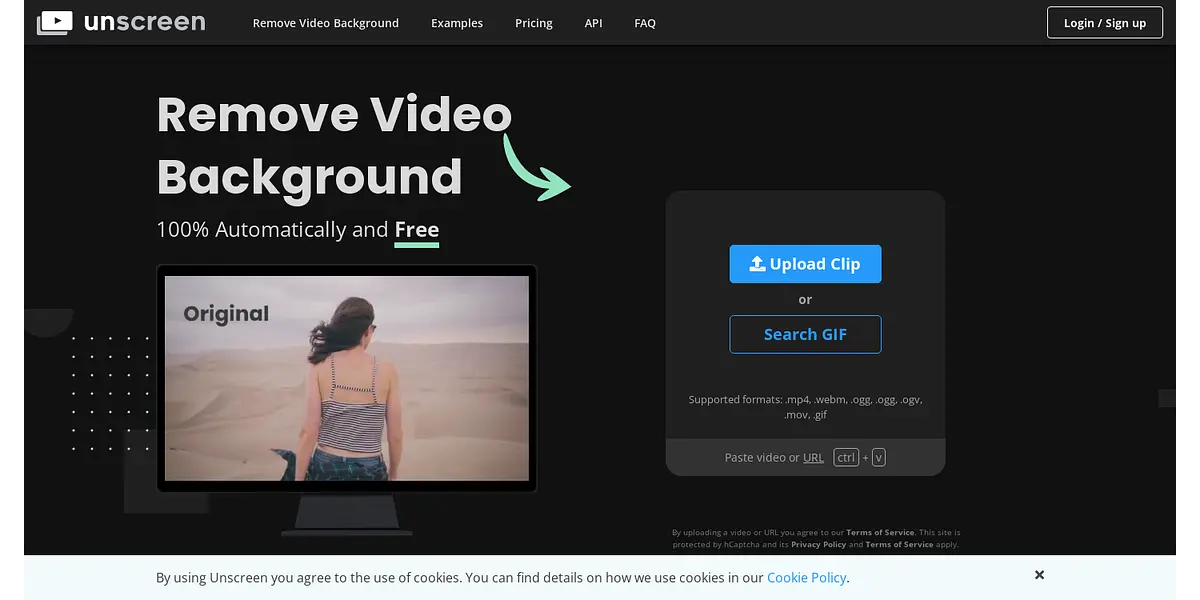Click the 'Paste video or' text

tap(762, 458)
